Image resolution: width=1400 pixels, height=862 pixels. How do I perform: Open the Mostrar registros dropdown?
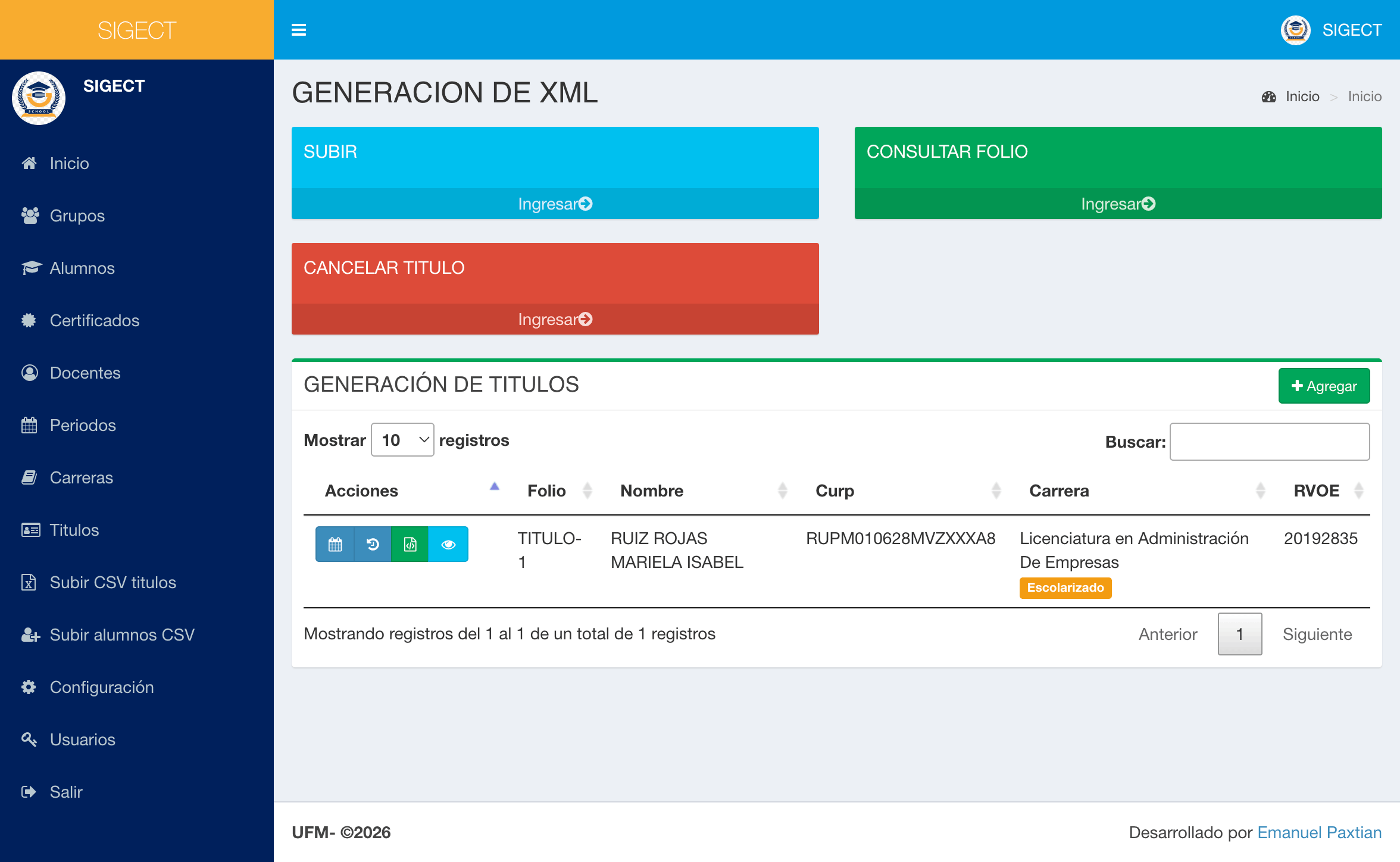pyautogui.click(x=402, y=440)
